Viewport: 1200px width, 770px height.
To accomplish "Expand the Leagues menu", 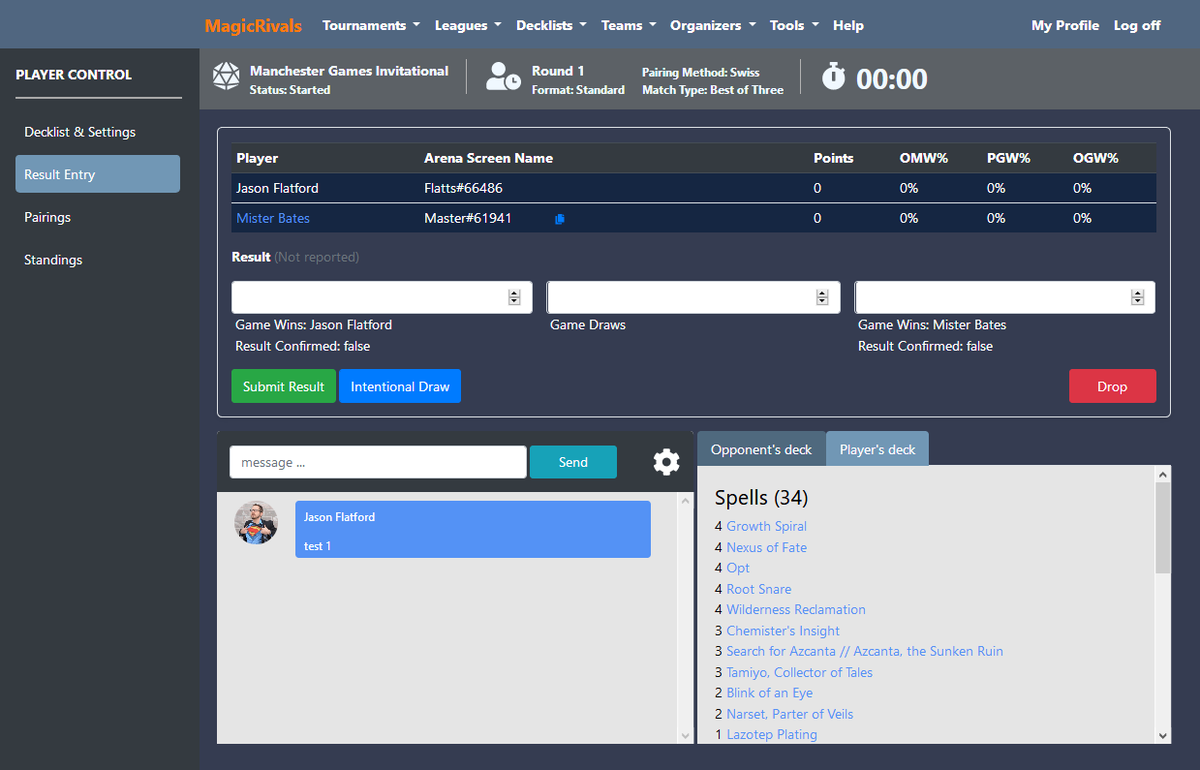I will 468,25.
